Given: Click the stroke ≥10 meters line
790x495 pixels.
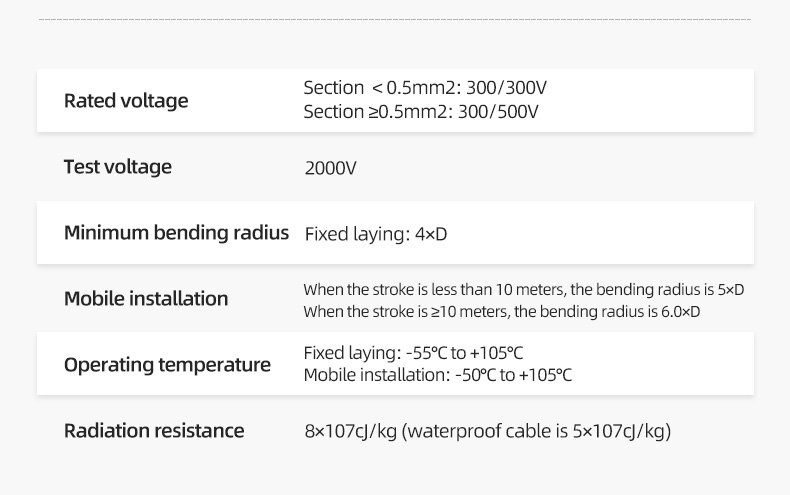Looking at the screenshot, I should tap(501, 311).
